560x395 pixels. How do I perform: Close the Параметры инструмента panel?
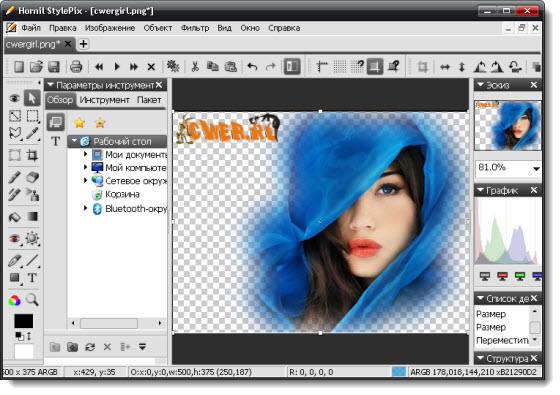pyautogui.click(x=159, y=85)
